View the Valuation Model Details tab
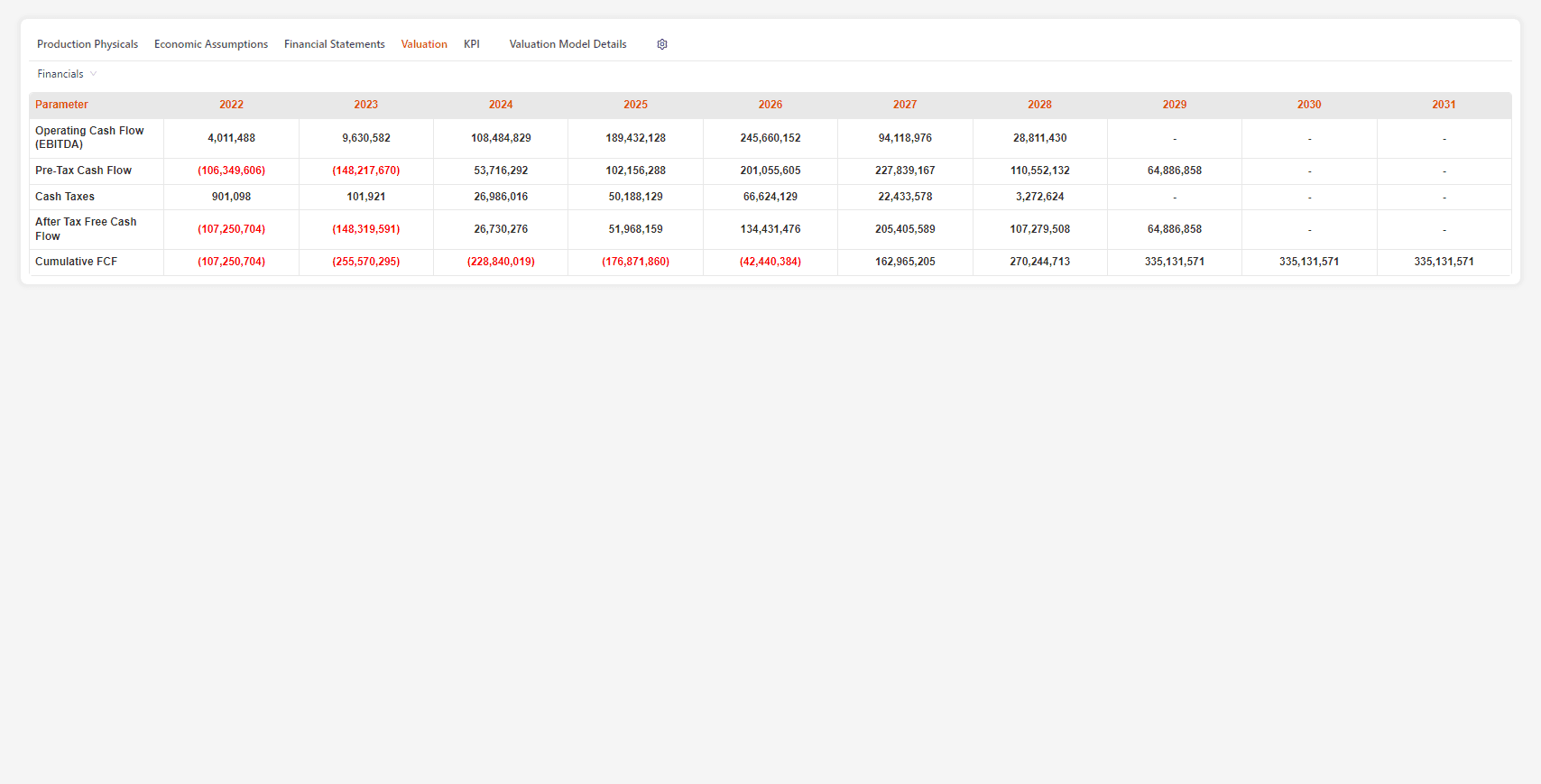This screenshot has height=784, width=1541. (567, 44)
